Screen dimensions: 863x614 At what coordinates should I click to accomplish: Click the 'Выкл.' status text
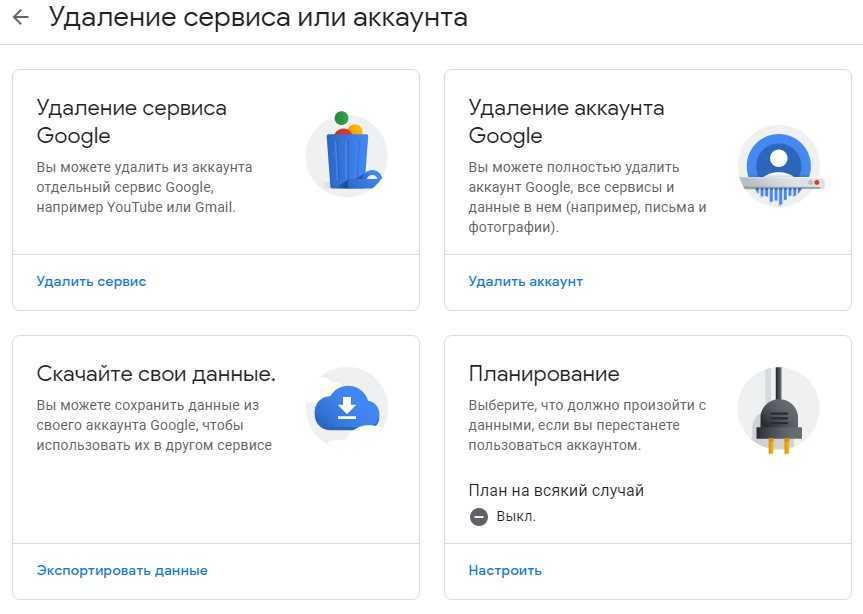pos(516,517)
